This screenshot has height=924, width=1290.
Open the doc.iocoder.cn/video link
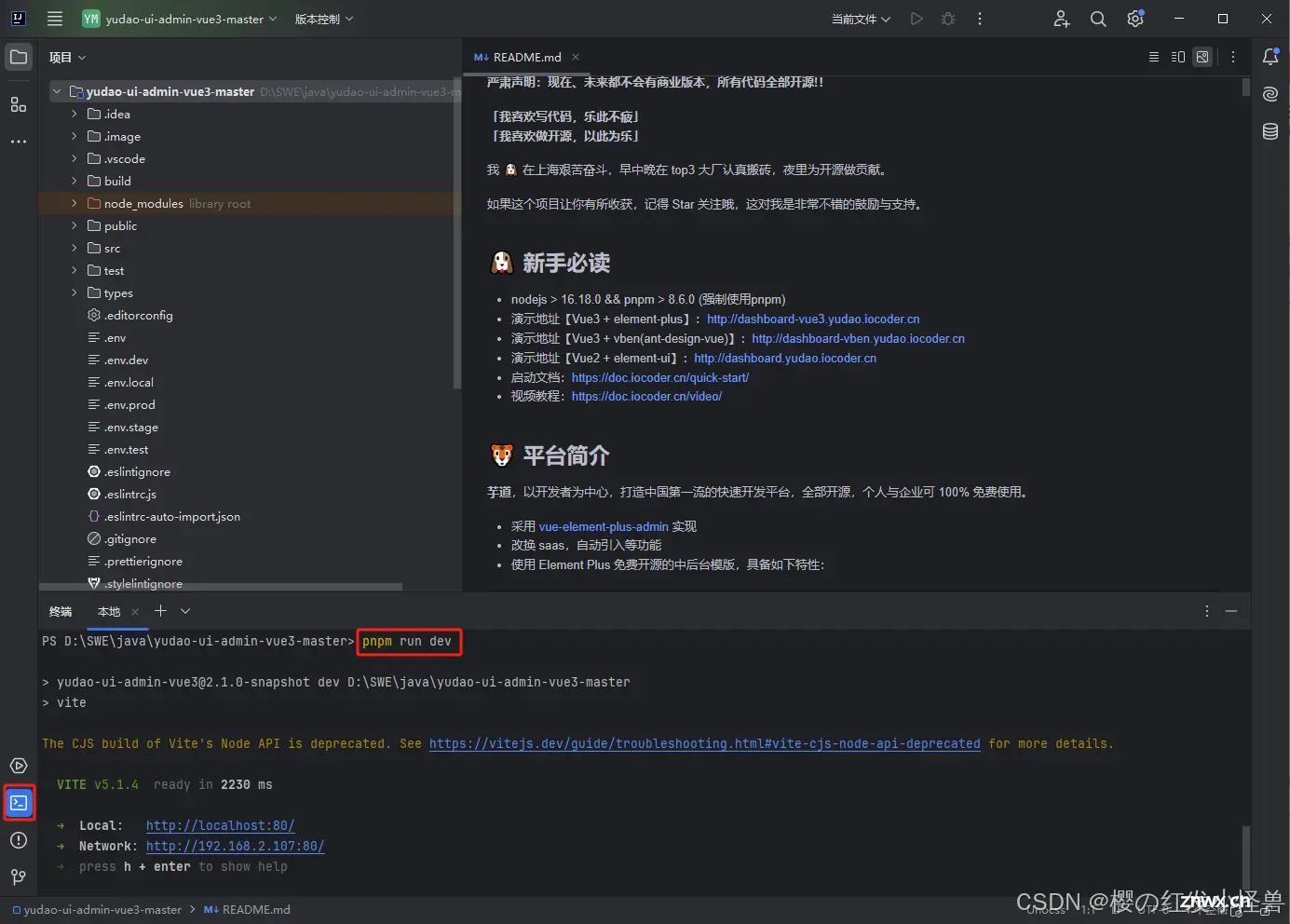click(x=646, y=396)
